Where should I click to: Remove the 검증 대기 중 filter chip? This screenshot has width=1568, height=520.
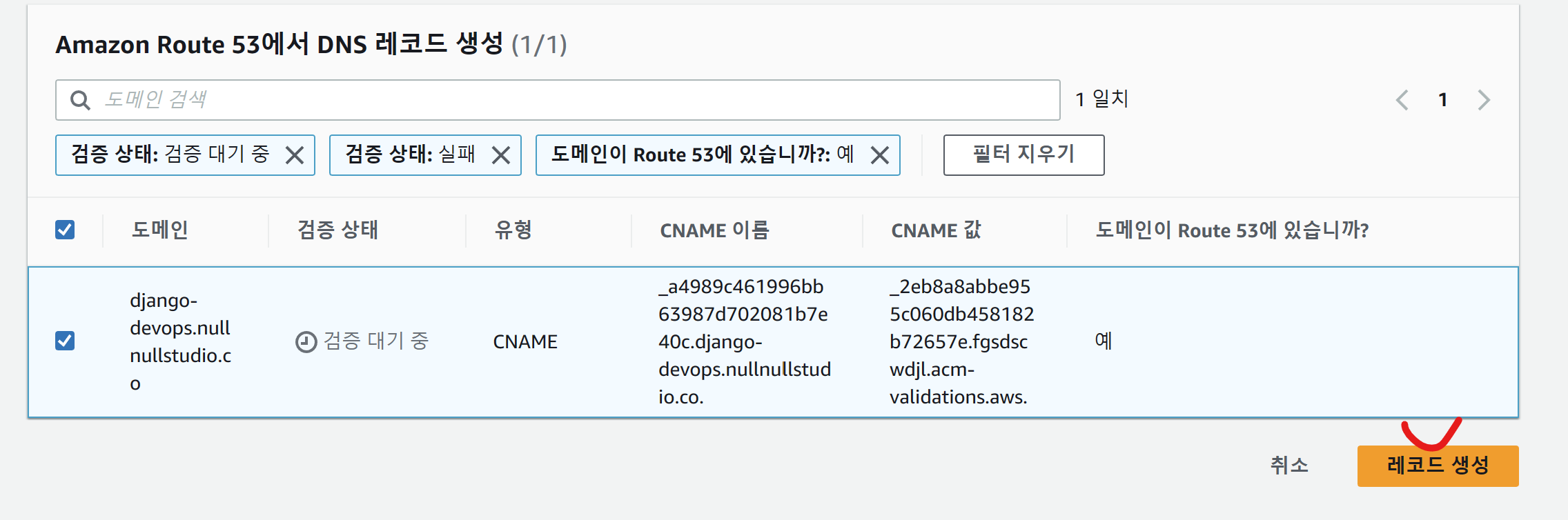295,155
